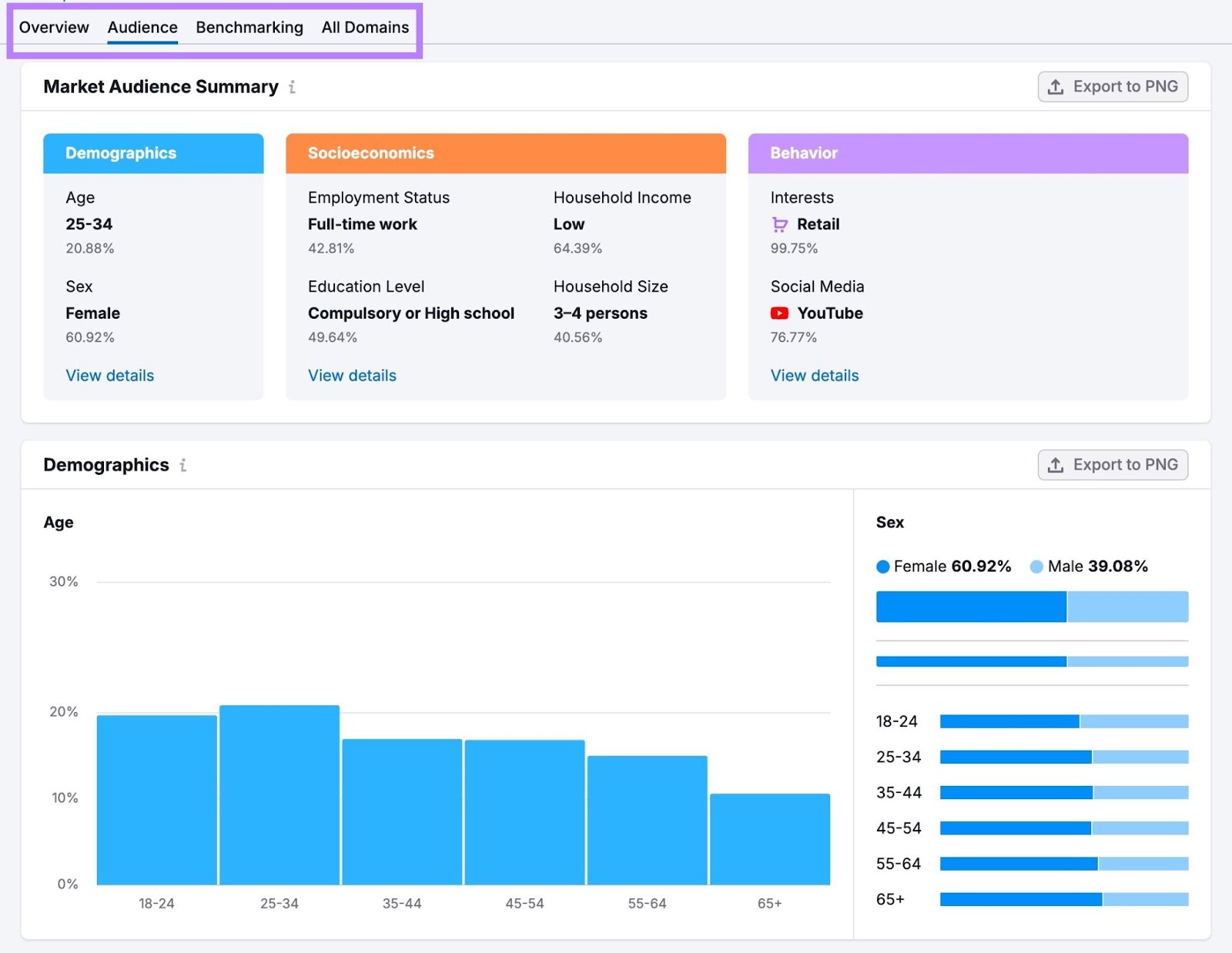
Task: Click info icon next to Market Audience Summary
Action: point(292,87)
